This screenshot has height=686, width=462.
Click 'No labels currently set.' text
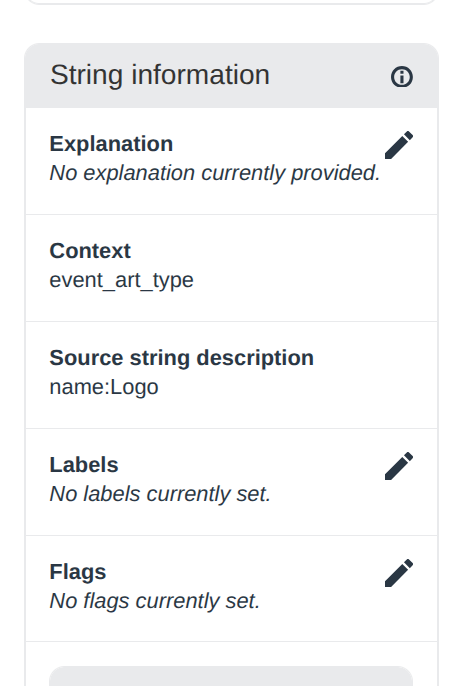(x=160, y=494)
